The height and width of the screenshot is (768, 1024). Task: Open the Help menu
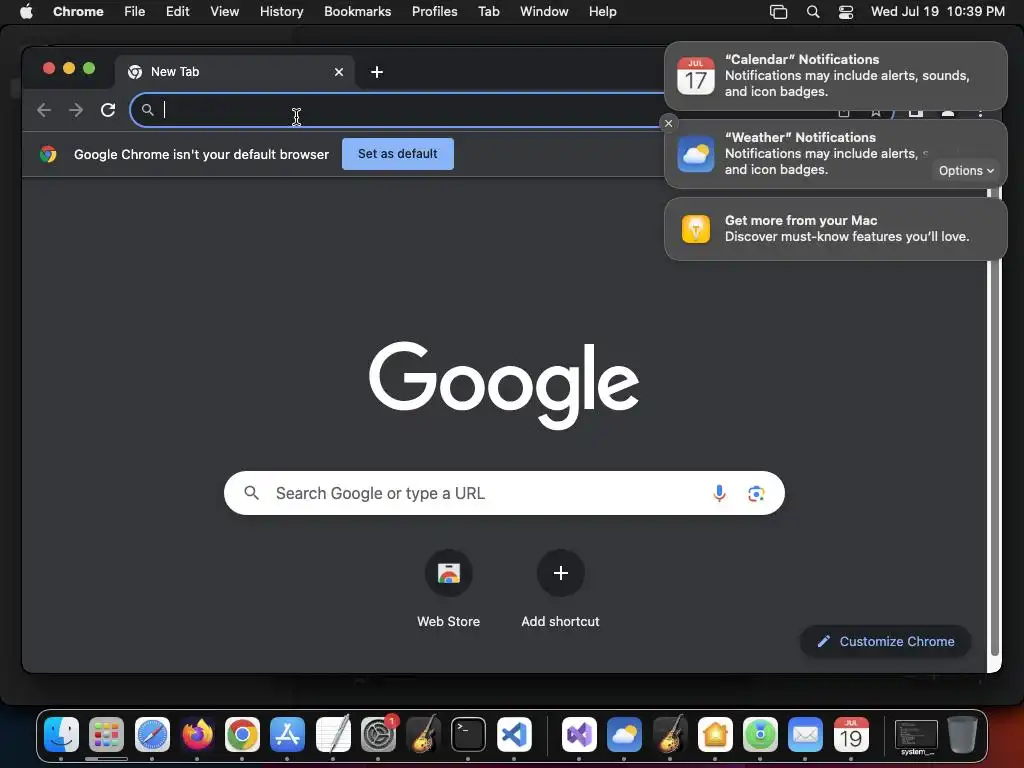click(x=602, y=12)
